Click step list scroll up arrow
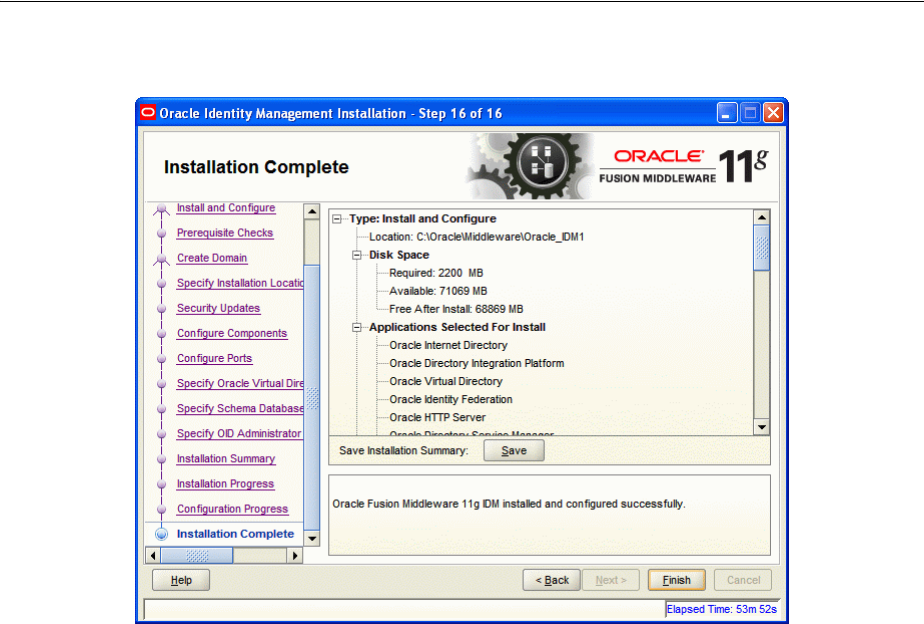 (312, 211)
